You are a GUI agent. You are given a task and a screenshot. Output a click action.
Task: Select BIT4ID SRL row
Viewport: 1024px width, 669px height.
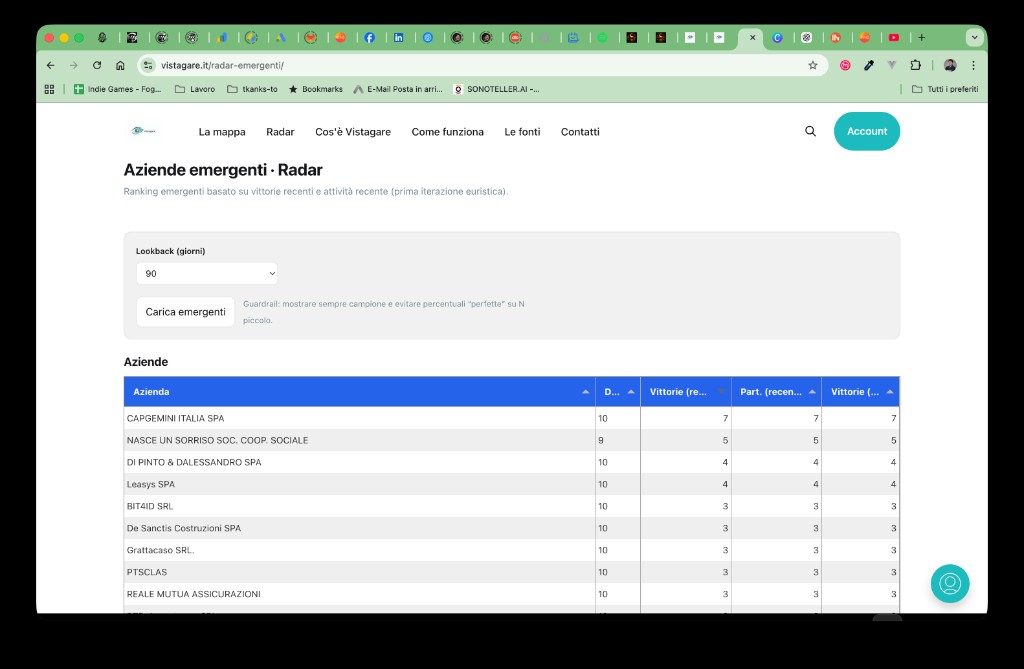tap(511, 506)
